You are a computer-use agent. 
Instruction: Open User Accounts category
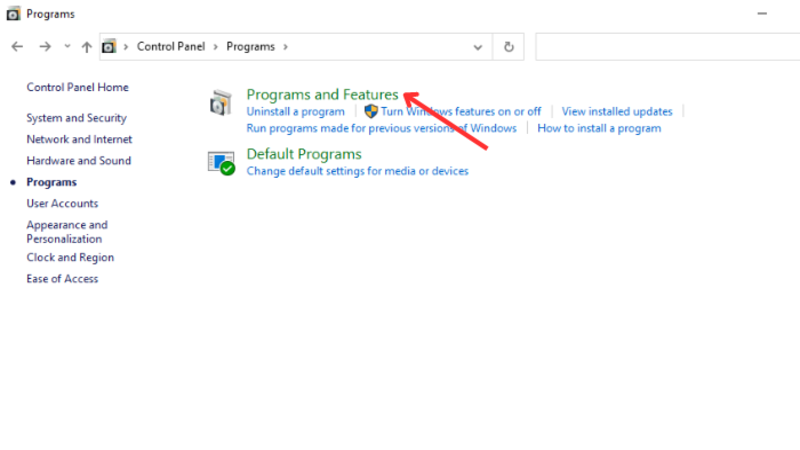62,204
